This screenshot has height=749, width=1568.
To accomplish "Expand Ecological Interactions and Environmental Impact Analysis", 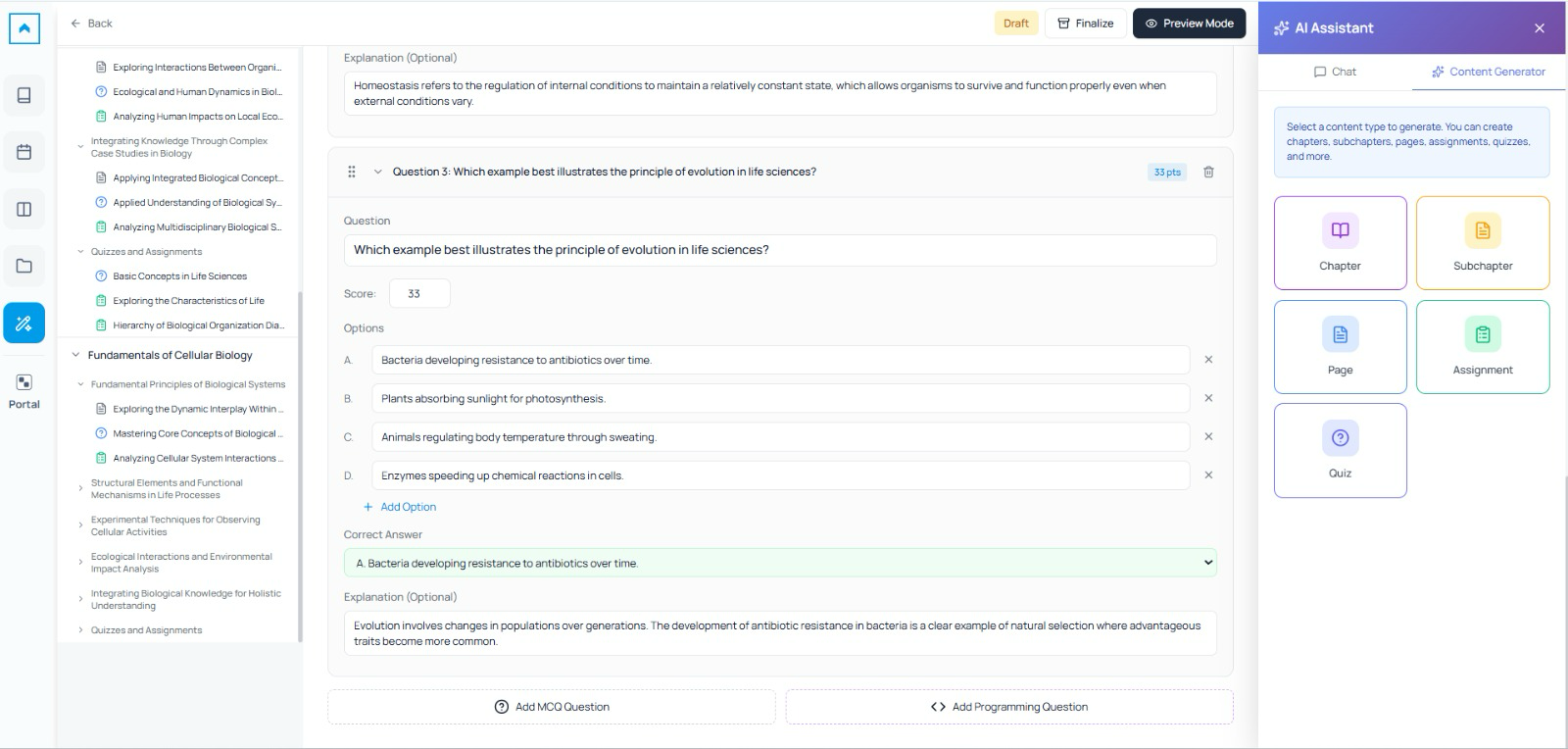I will [x=80, y=563].
